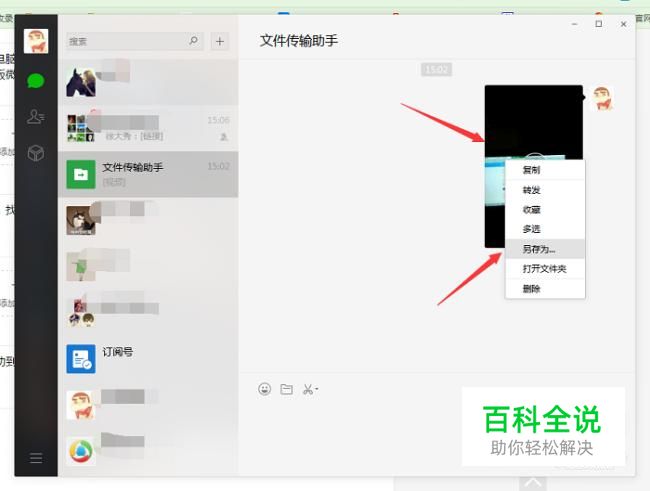Choose 删除 in the context menu
The width and height of the screenshot is (650, 491).
pyautogui.click(x=545, y=289)
